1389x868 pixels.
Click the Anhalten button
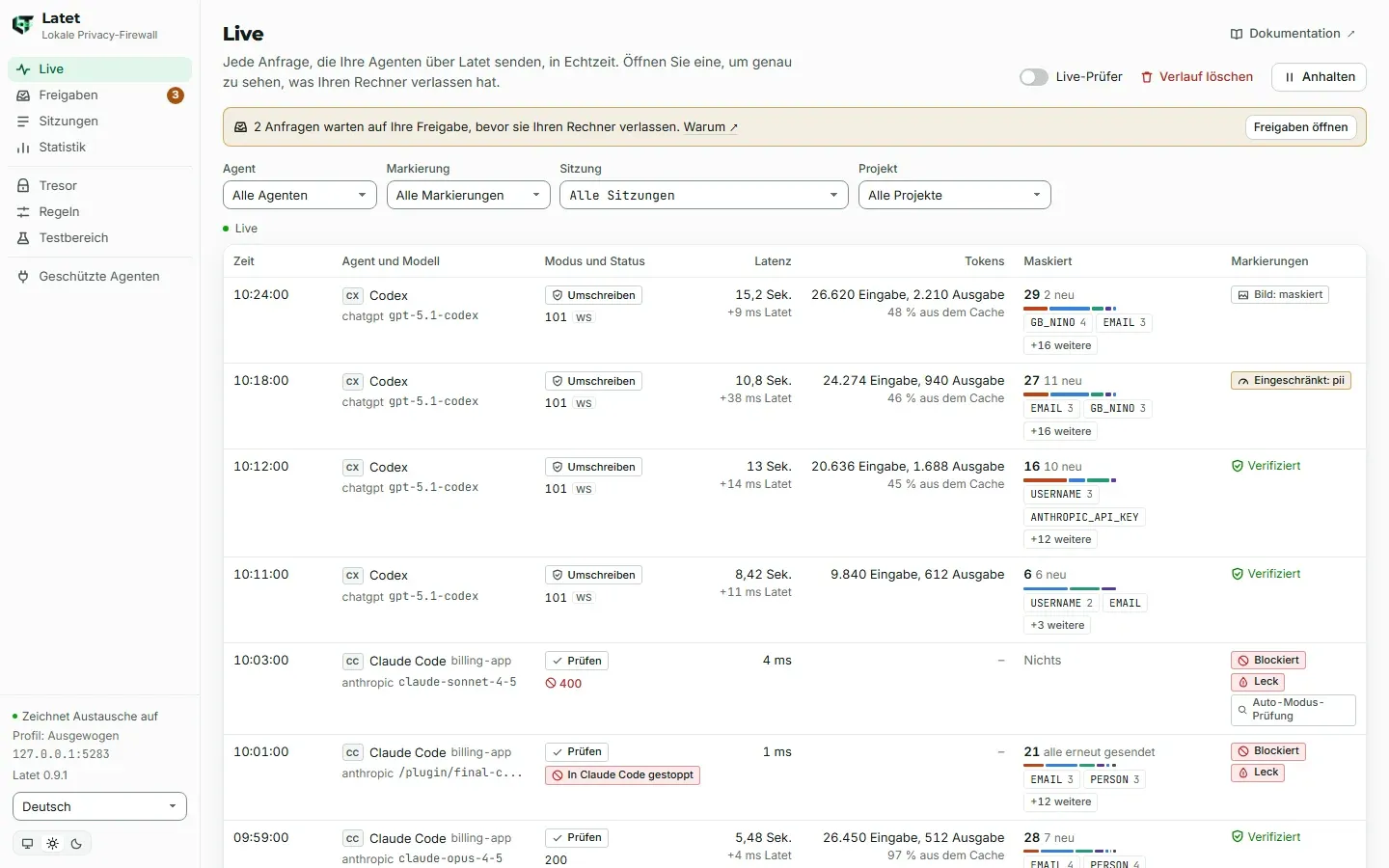coord(1320,77)
